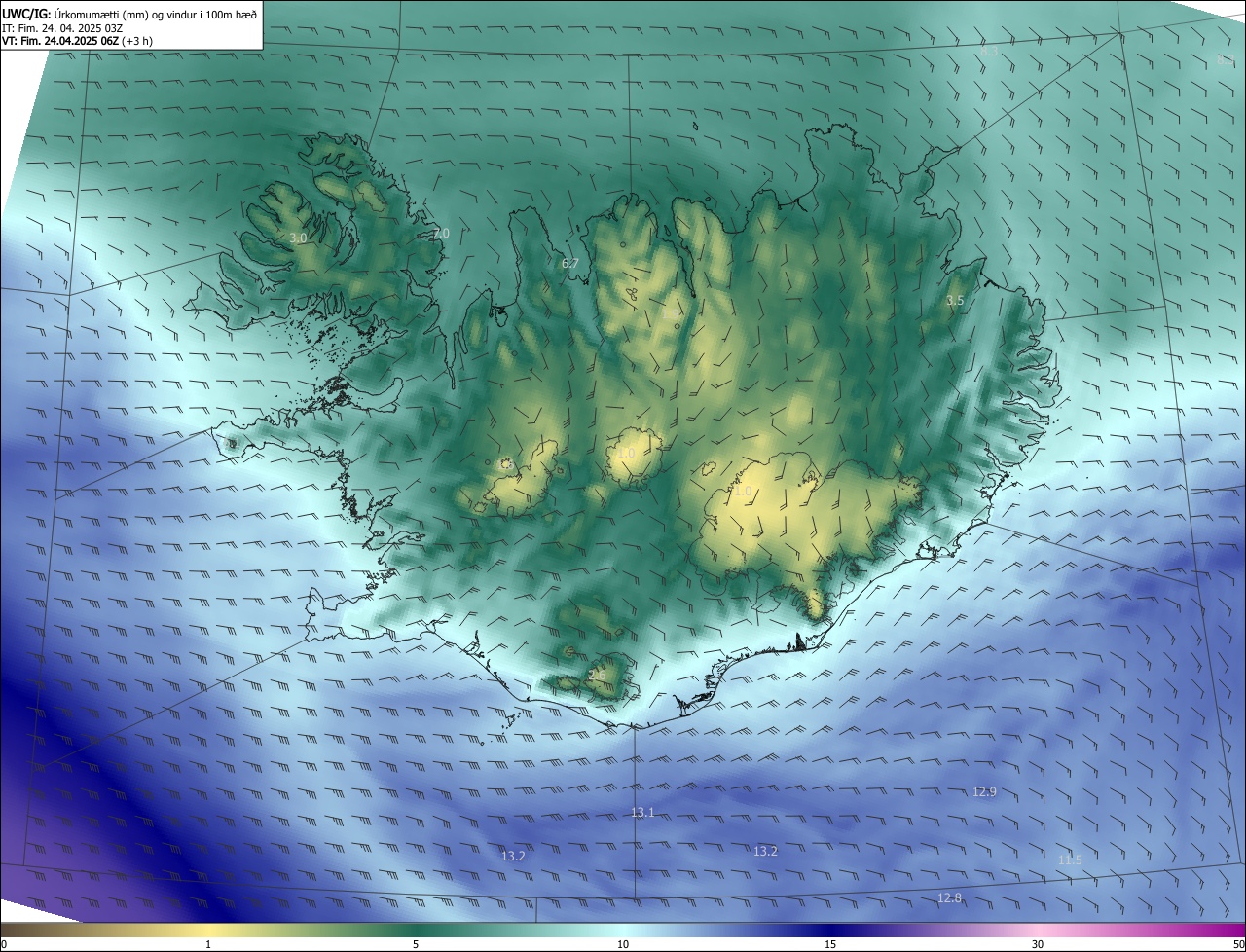Pick the 3.5 value in east Iceland
Screen dimensions: 1246x952
coord(955,301)
